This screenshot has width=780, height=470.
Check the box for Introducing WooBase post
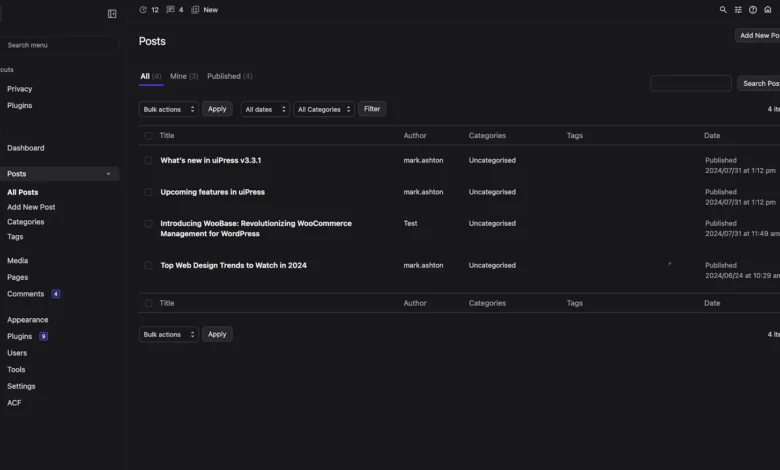(x=148, y=223)
